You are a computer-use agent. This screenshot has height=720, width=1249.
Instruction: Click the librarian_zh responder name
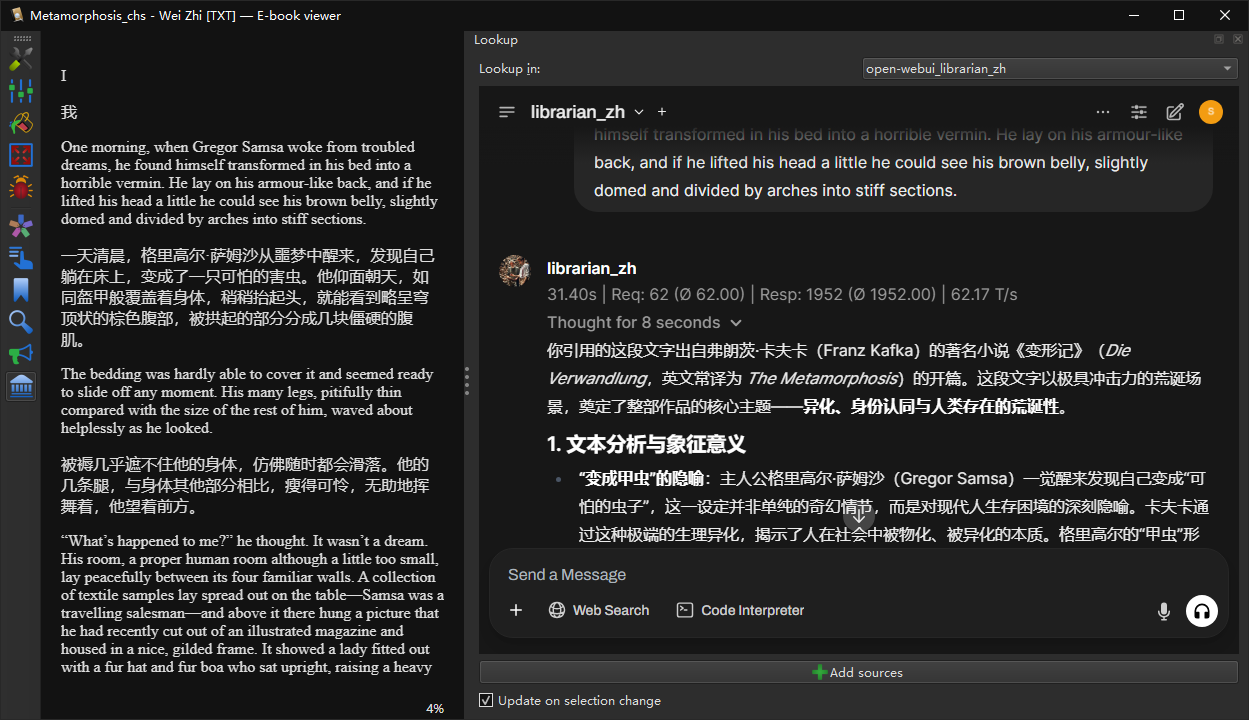point(591,268)
